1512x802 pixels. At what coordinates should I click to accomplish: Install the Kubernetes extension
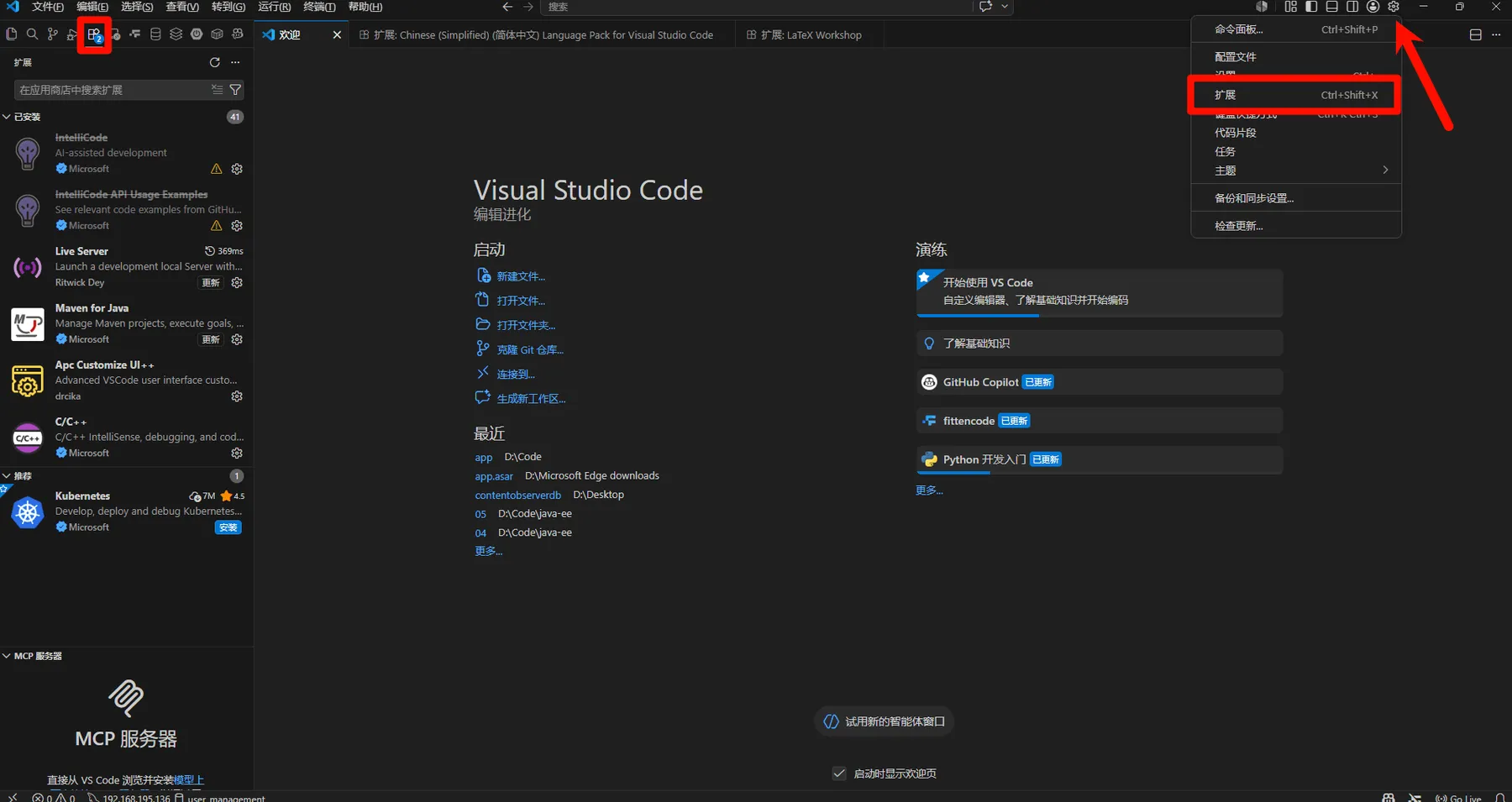[228, 527]
